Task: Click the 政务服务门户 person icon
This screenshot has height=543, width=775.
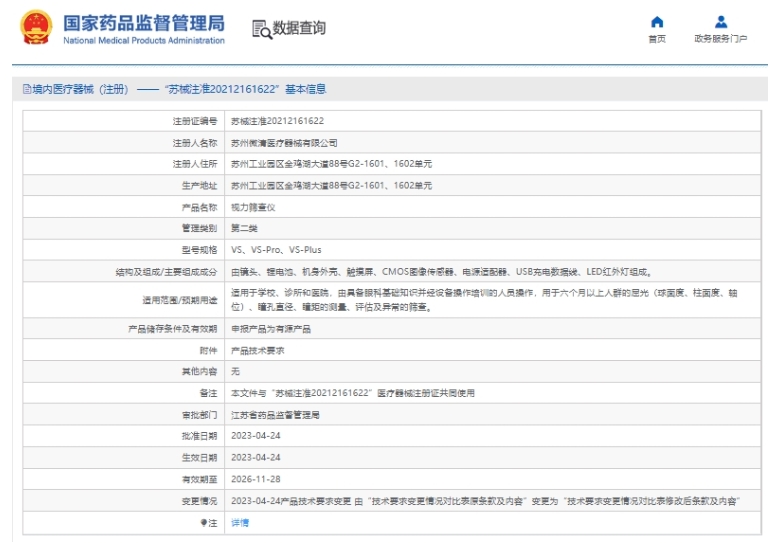Action: [720, 22]
